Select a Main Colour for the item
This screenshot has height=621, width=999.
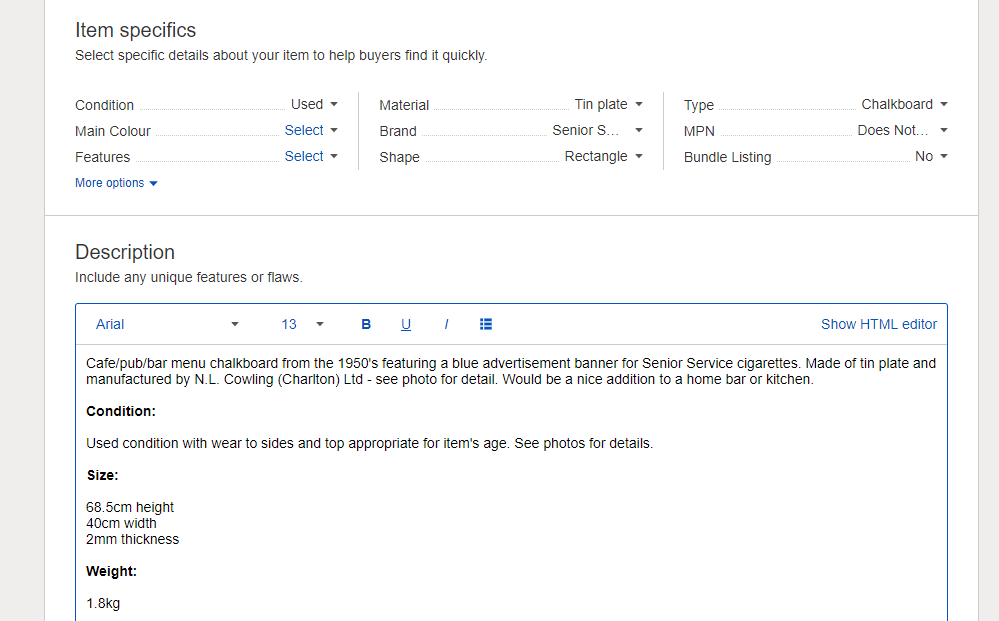click(x=311, y=130)
